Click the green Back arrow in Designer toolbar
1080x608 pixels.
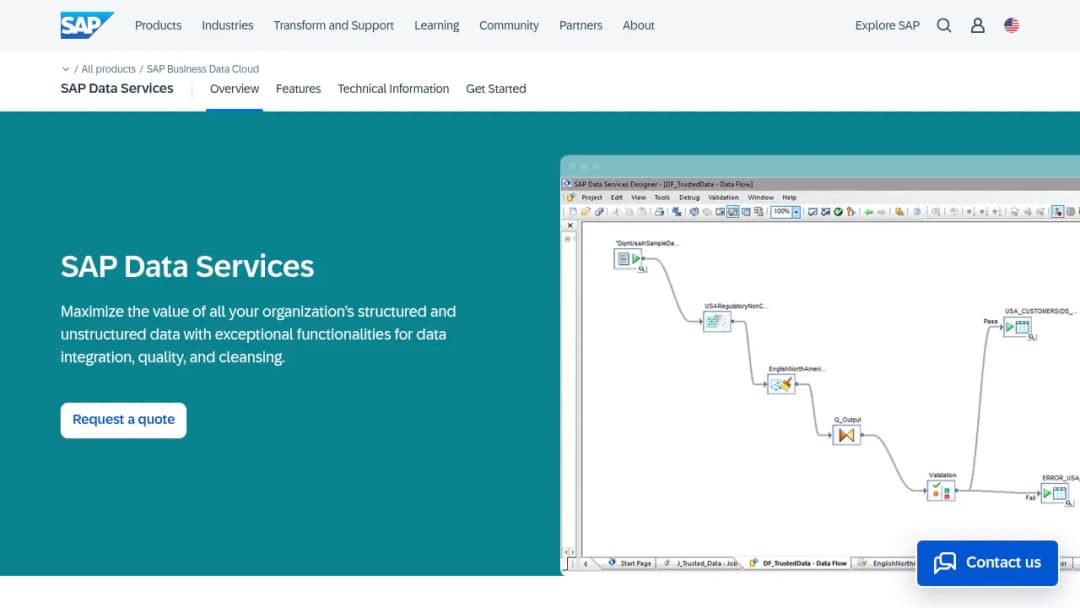(x=869, y=212)
